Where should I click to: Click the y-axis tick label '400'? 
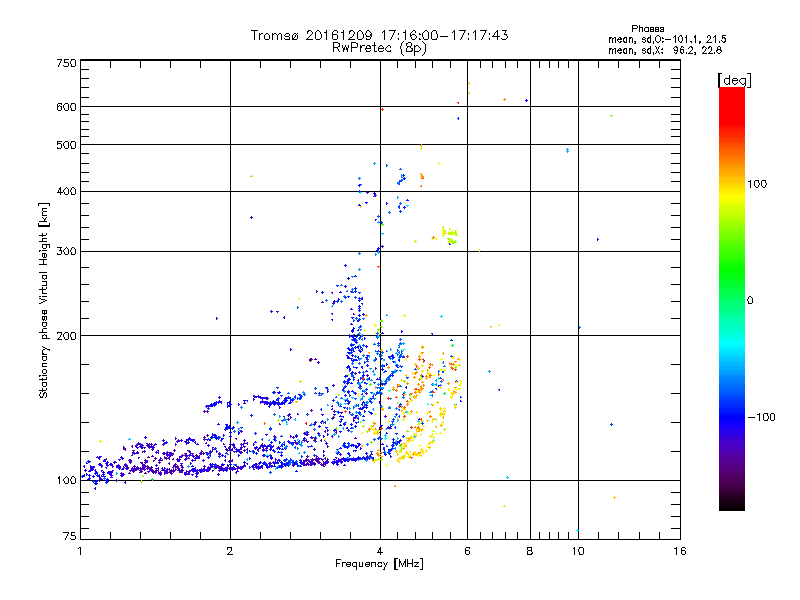coord(66,192)
